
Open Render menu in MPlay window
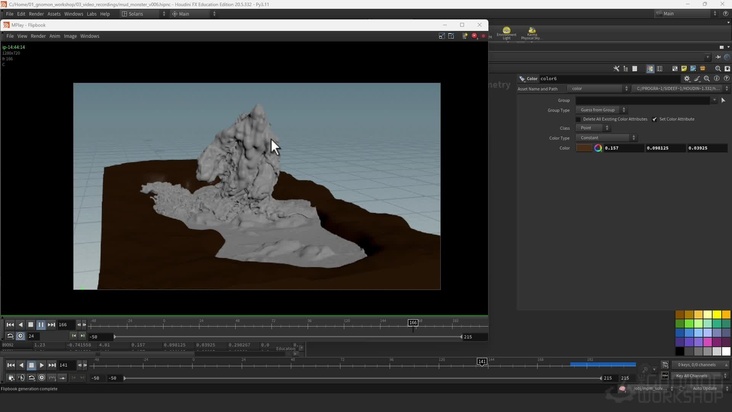[38, 36]
